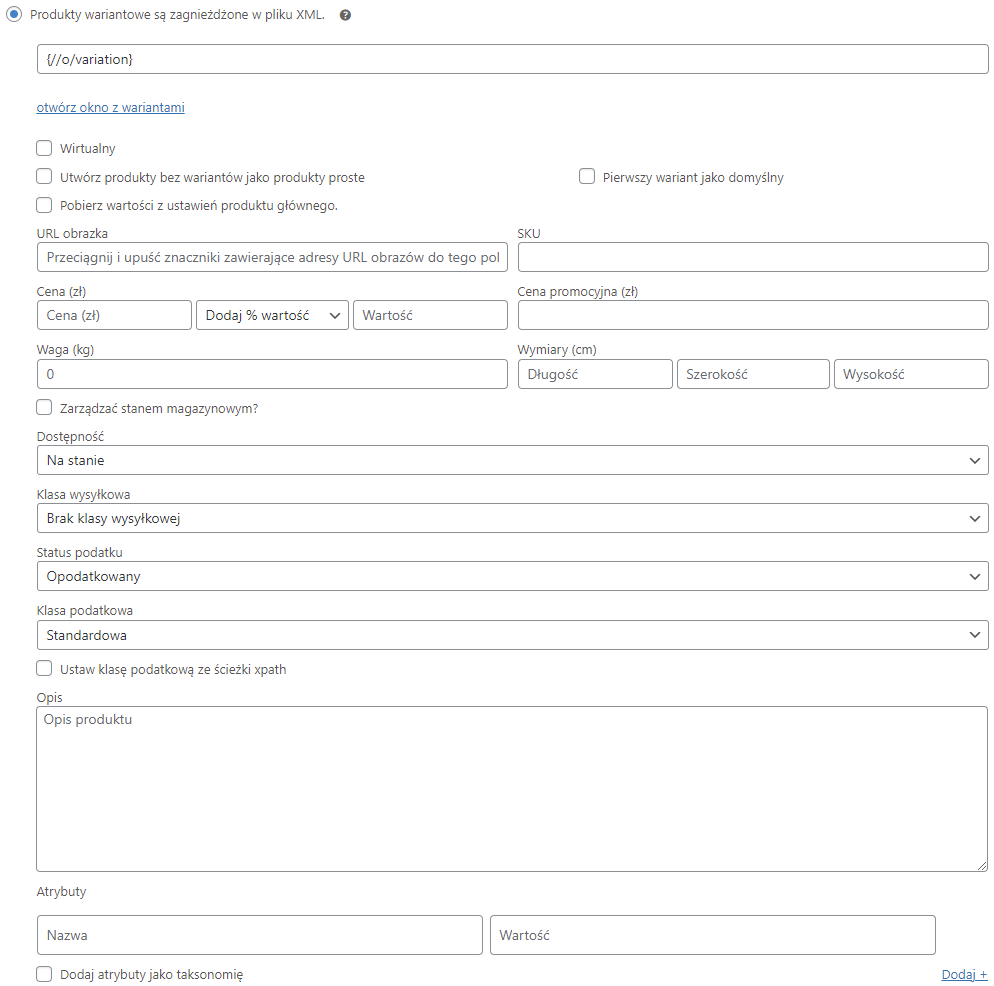The height and width of the screenshot is (986, 994).
Task: Focus the SKU input field
Action: [753, 257]
